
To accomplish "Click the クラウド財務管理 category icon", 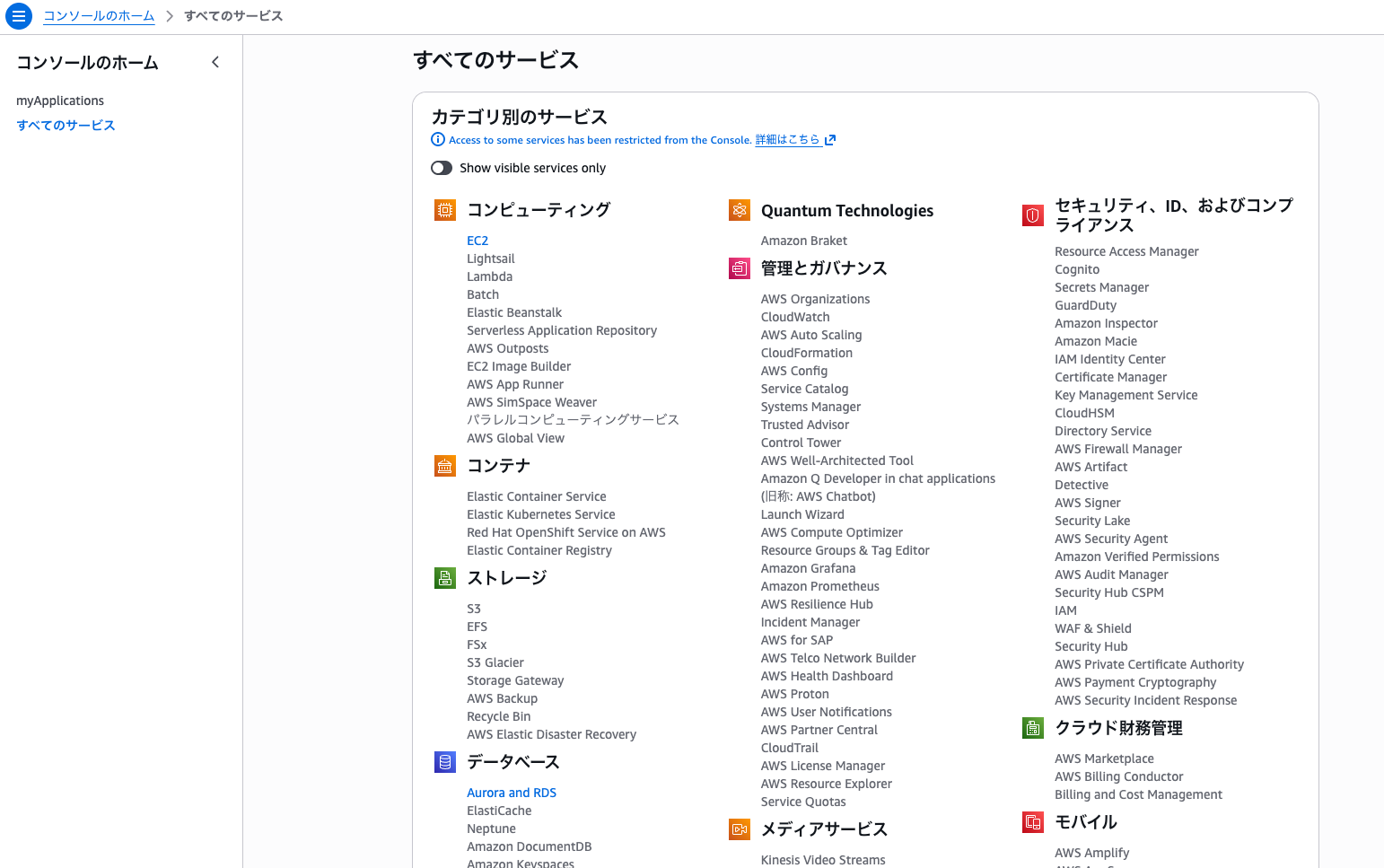I will pyautogui.click(x=1032, y=728).
